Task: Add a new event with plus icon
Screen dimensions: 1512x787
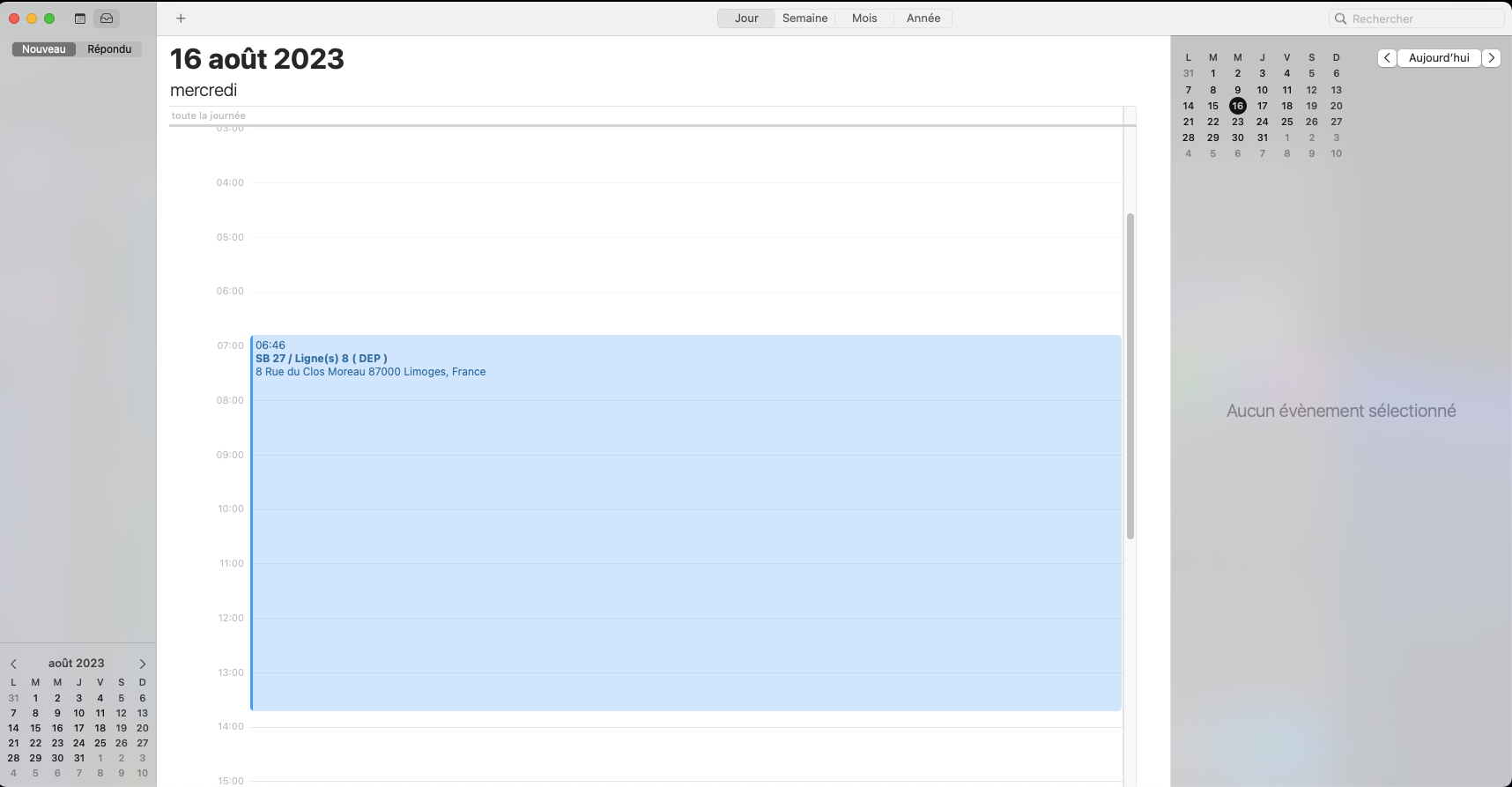Action: click(x=181, y=19)
